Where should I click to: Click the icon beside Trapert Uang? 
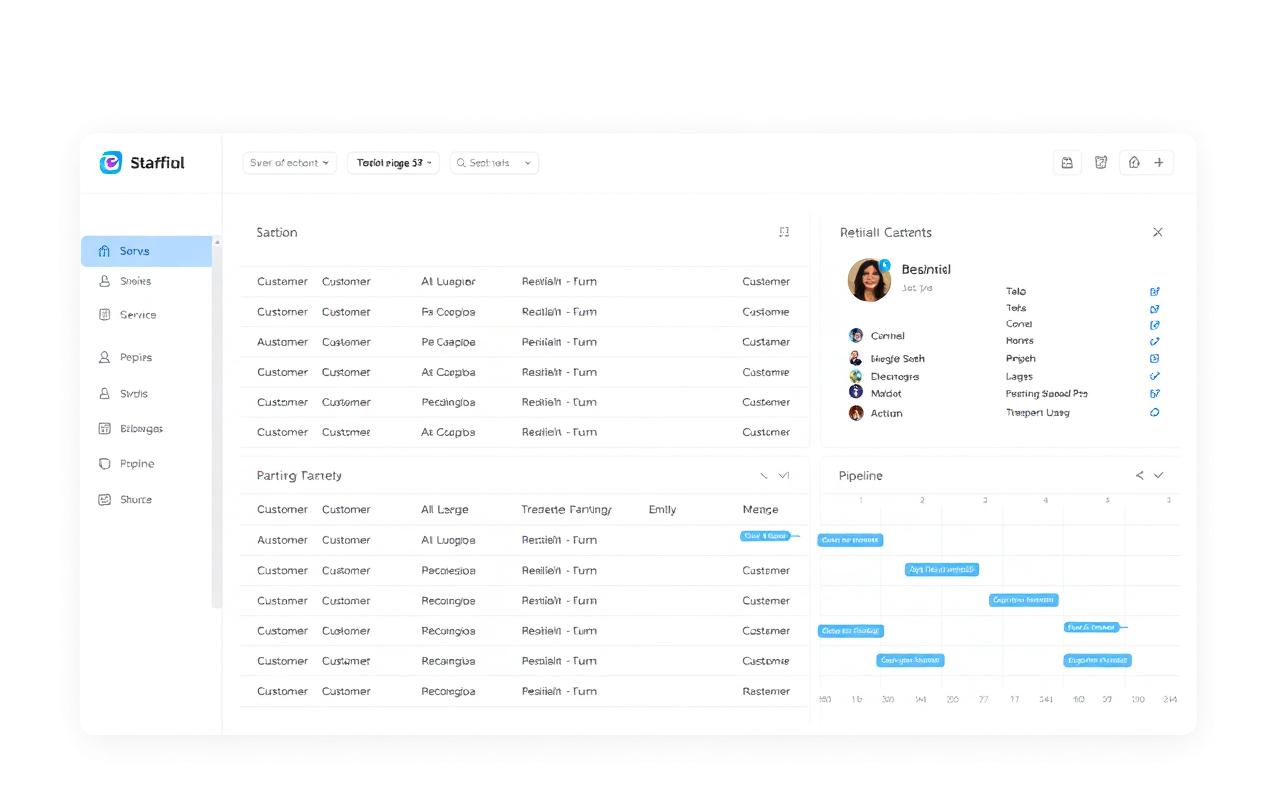pyautogui.click(x=1155, y=413)
